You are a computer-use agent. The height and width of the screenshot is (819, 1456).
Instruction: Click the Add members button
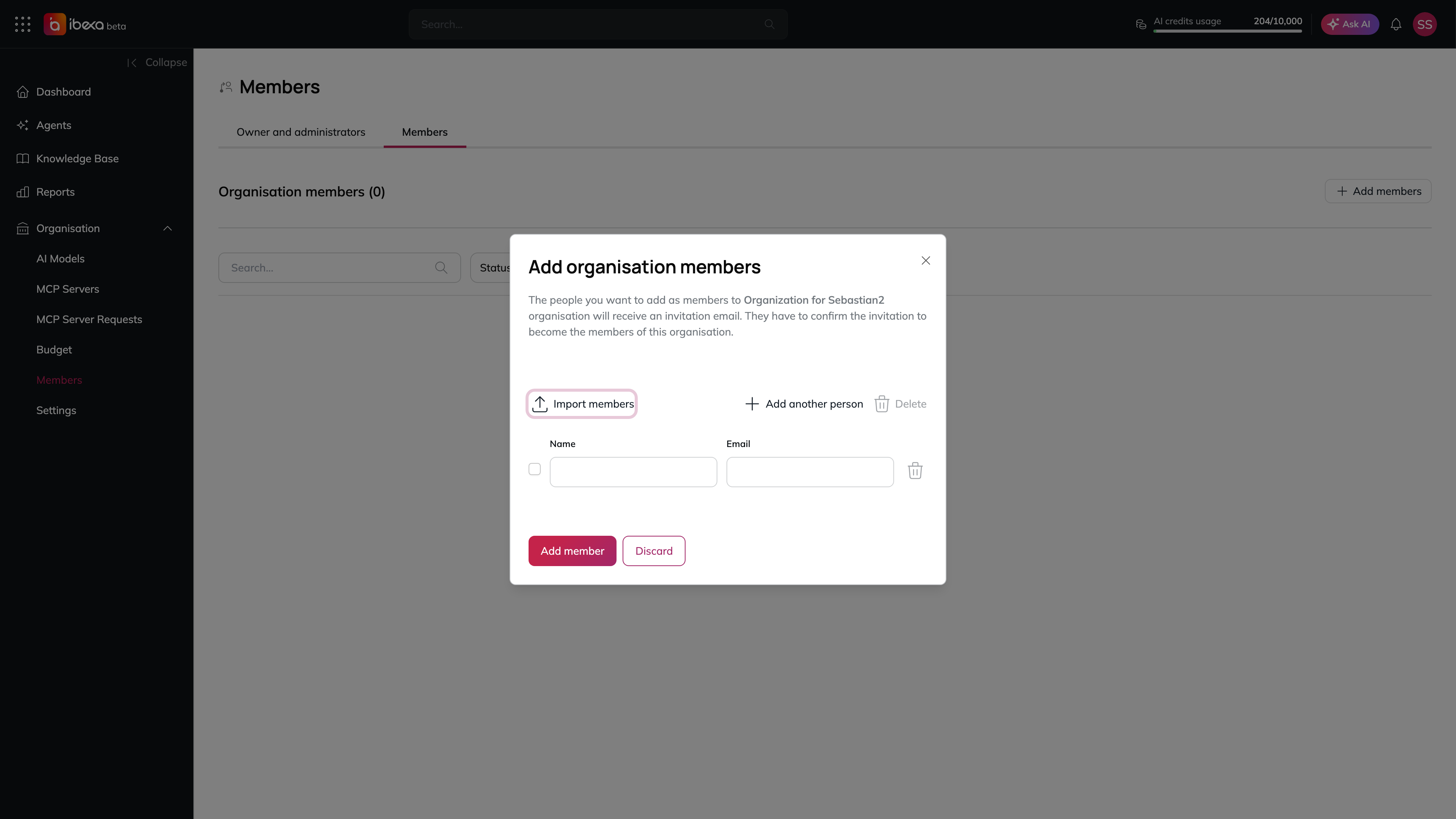tap(1378, 191)
